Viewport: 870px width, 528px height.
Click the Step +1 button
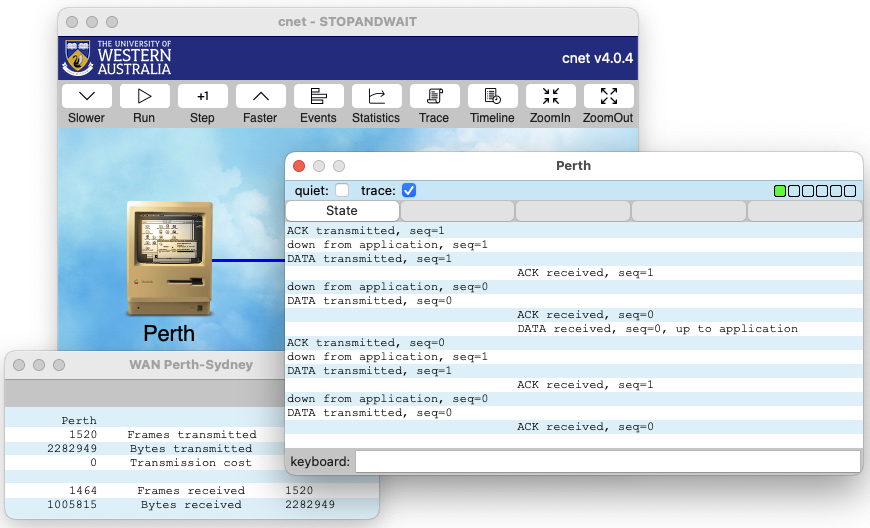[x=203, y=96]
